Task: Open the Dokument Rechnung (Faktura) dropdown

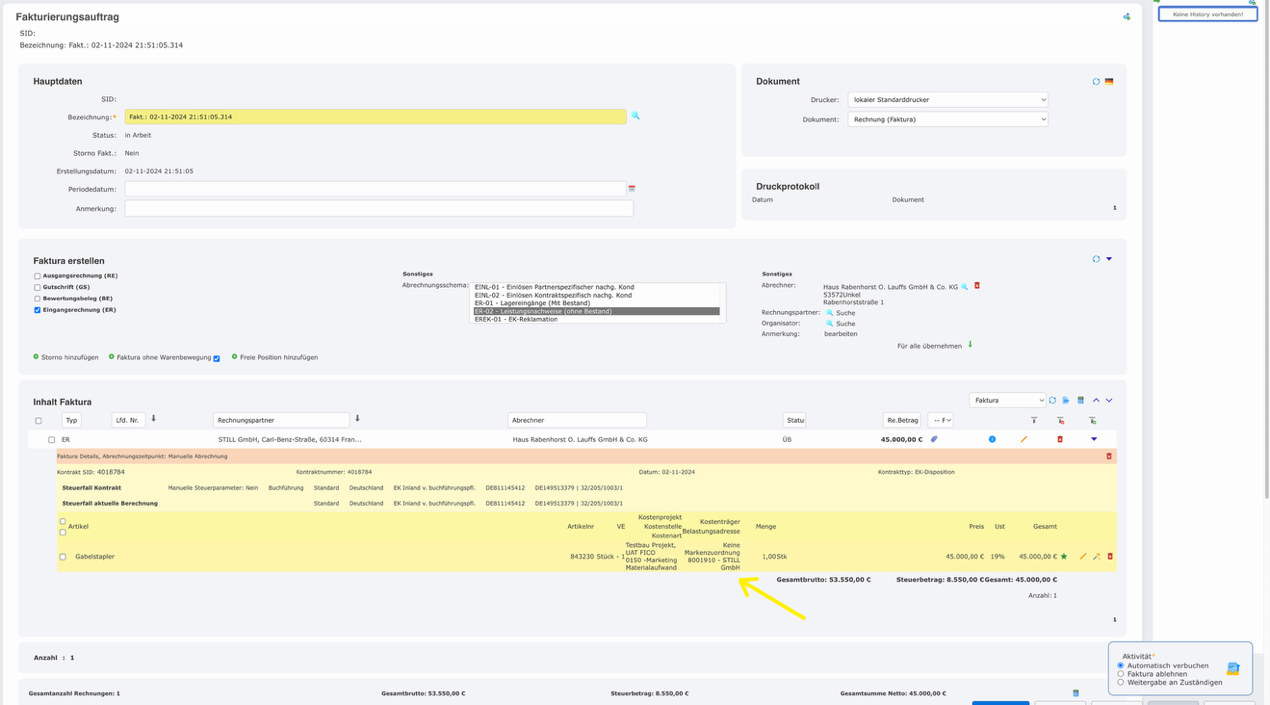Action: pos(947,119)
